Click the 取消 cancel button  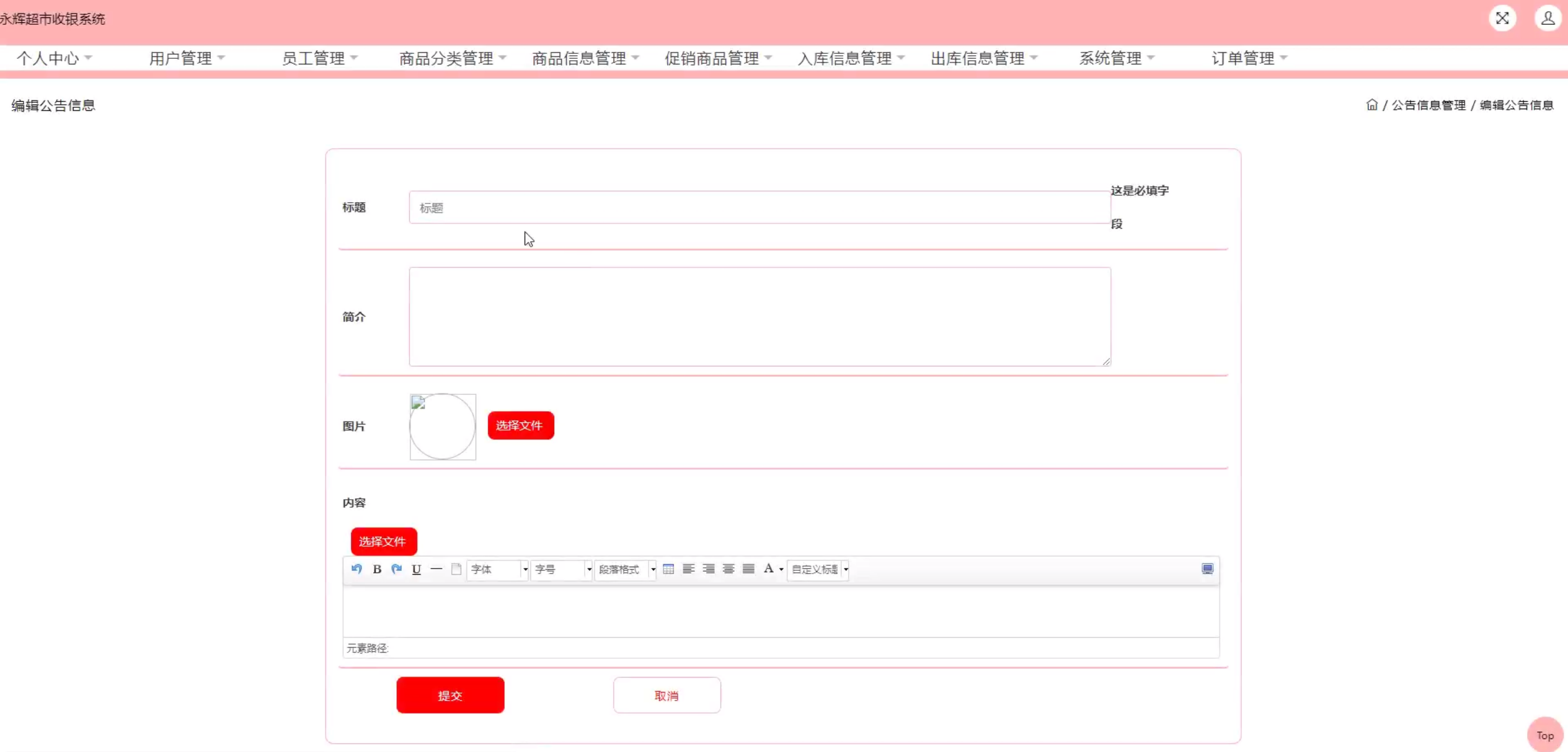pos(667,695)
